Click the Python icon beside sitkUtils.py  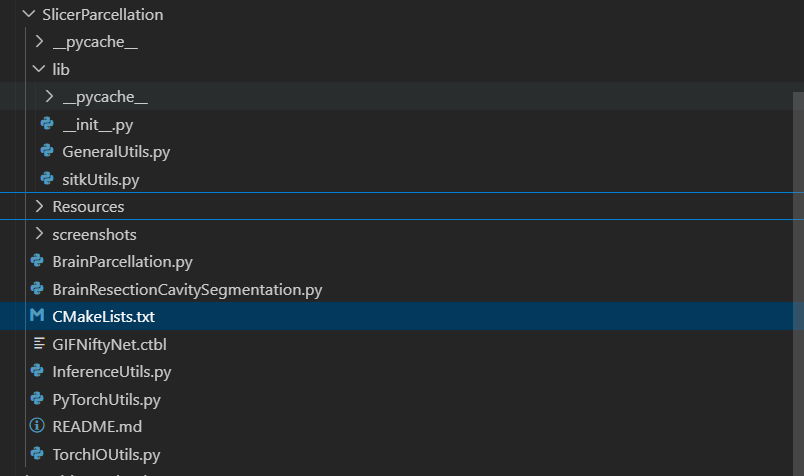[x=47, y=178]
